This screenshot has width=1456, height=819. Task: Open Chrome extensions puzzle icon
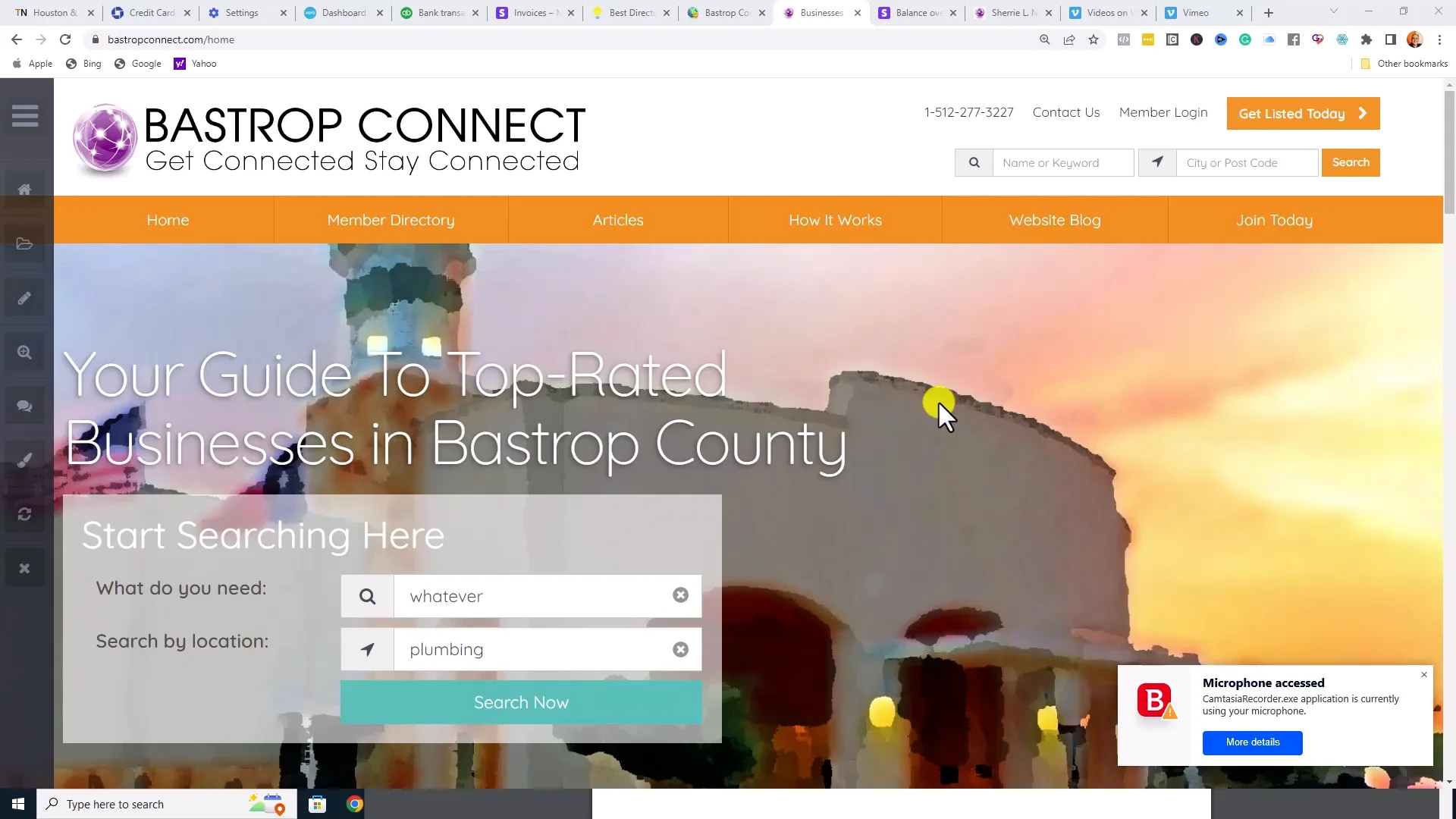pyautogui.click(x=1367, y=39)
